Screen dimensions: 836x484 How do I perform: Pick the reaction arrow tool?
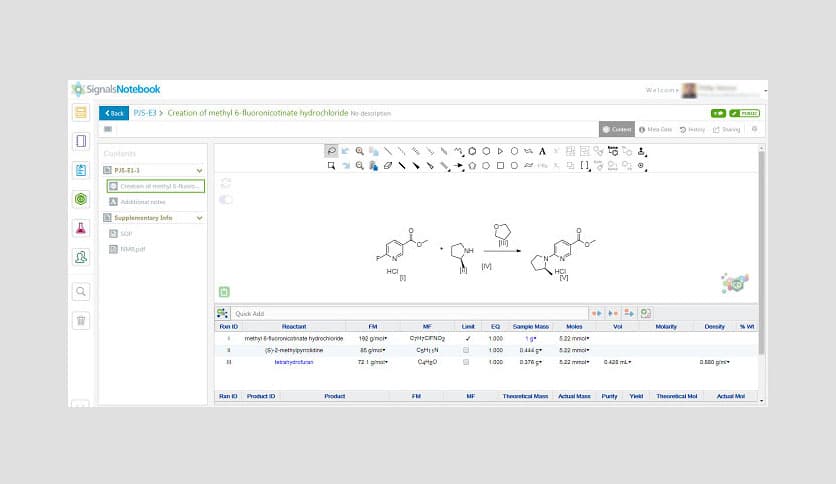tap(458, 166)
